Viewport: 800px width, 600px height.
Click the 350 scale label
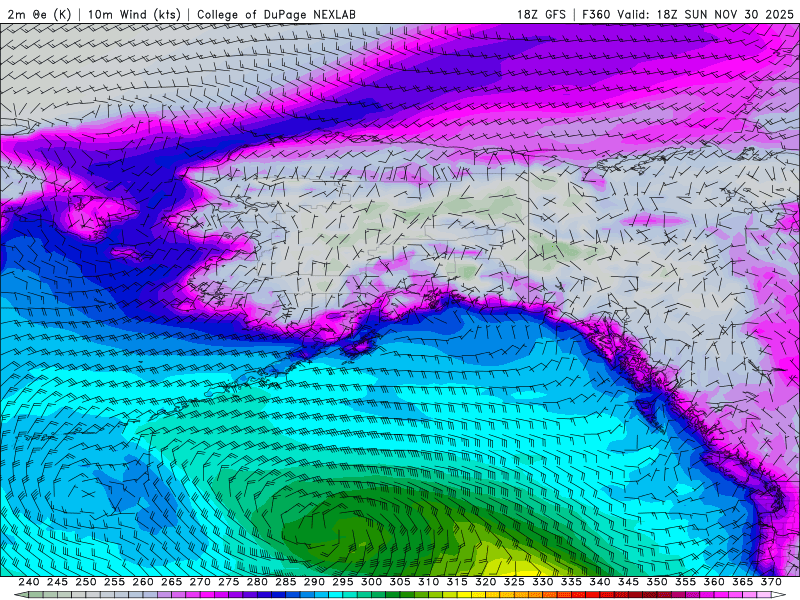coord(657,582)
